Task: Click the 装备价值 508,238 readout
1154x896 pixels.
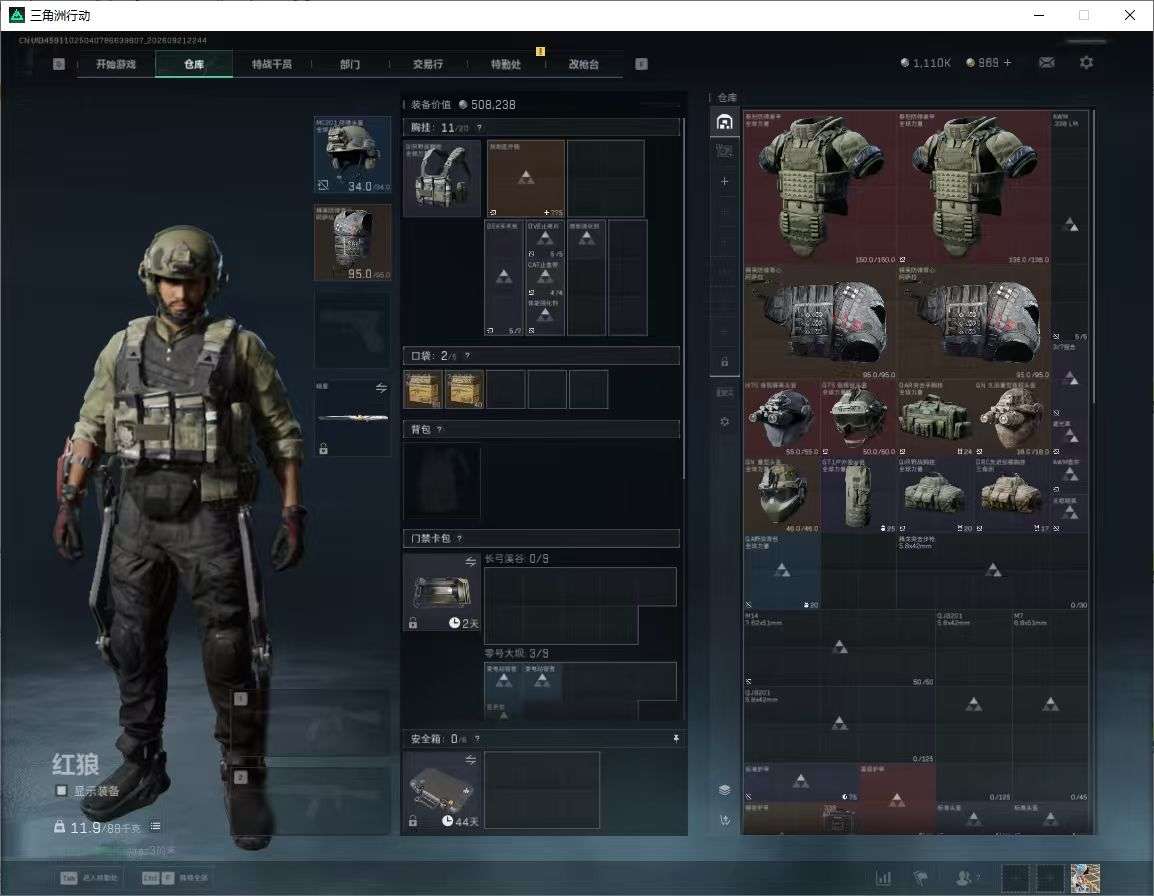Action: [x=463, y=105]
